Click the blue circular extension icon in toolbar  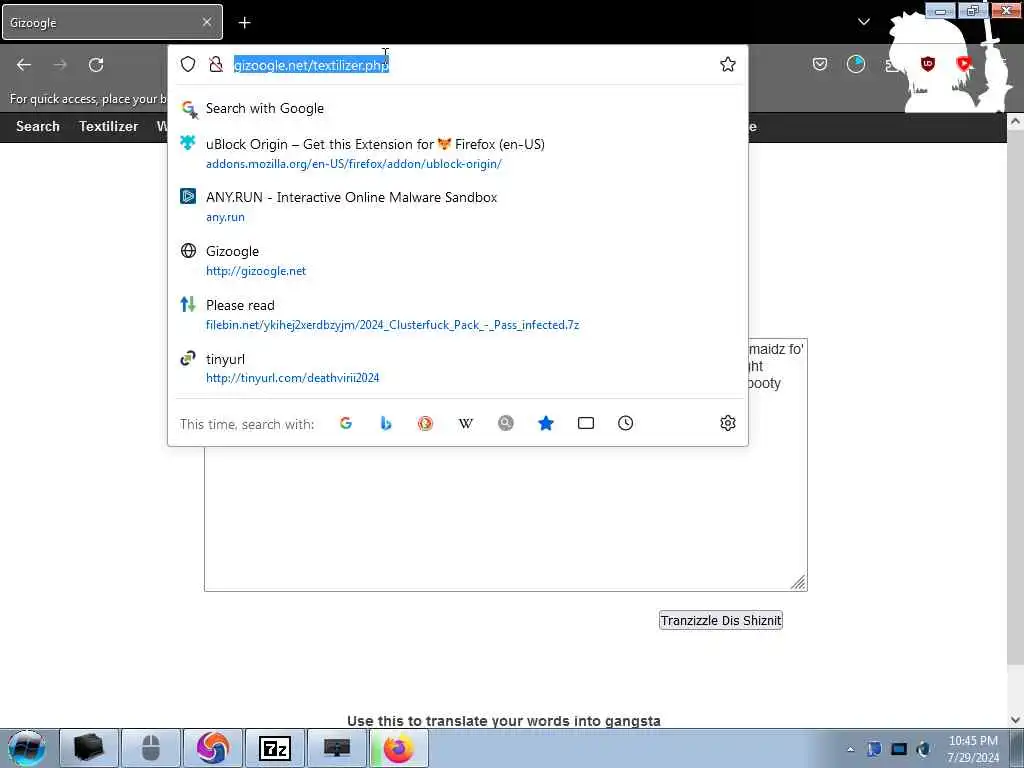click(x=856, y=64)
